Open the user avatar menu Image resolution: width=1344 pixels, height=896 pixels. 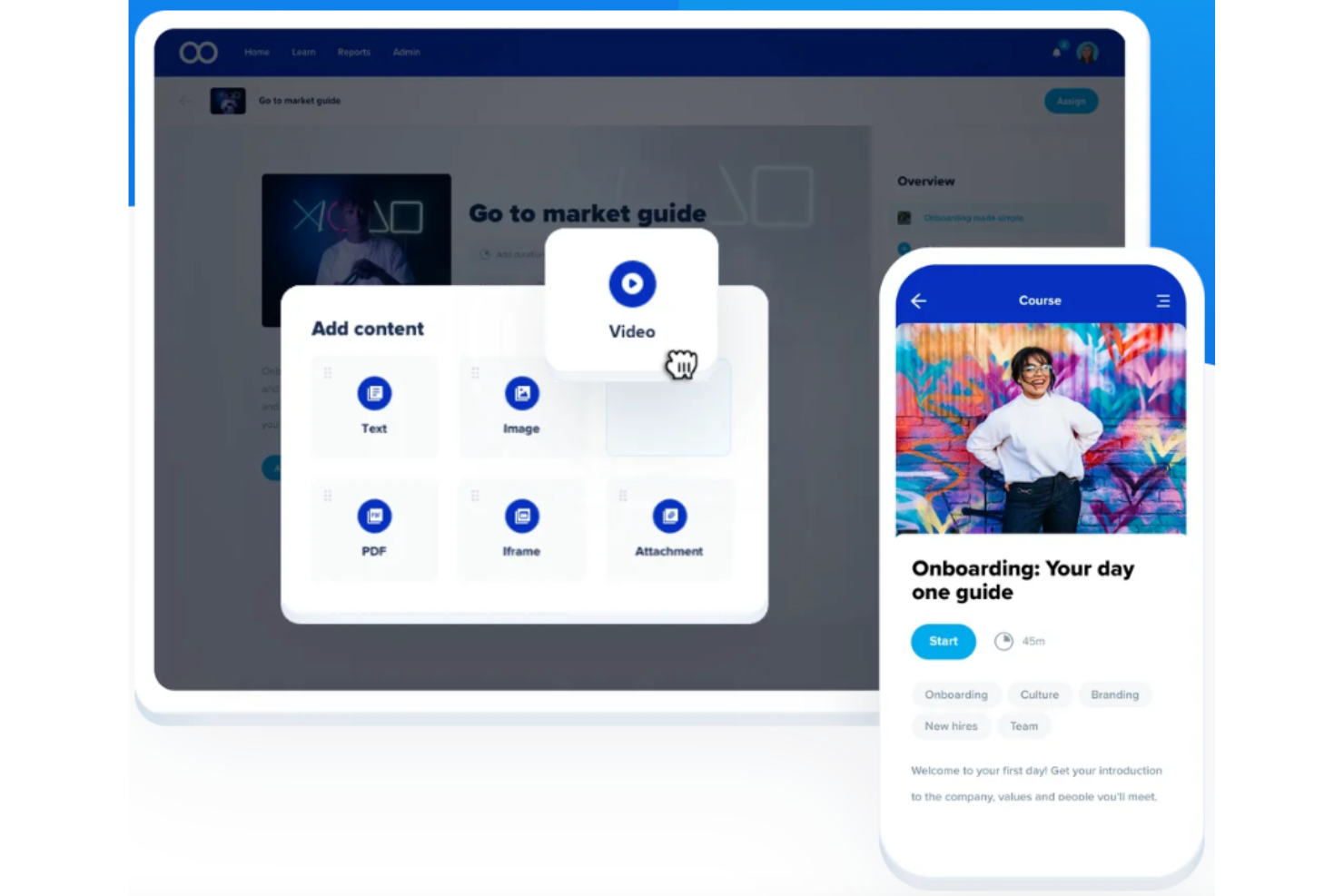tap(1087, 53)
